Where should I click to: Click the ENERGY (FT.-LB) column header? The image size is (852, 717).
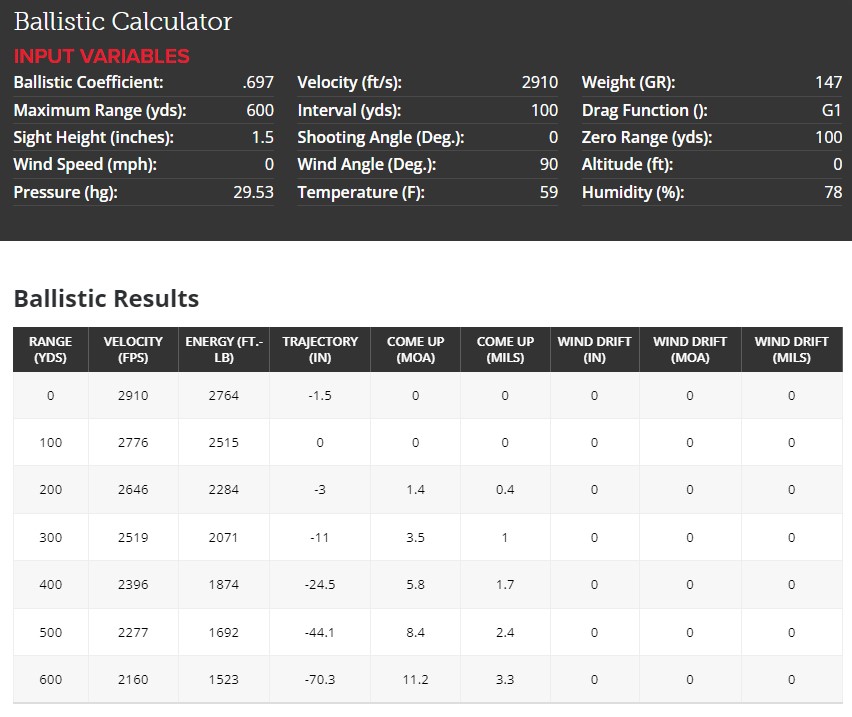(223, 349)
